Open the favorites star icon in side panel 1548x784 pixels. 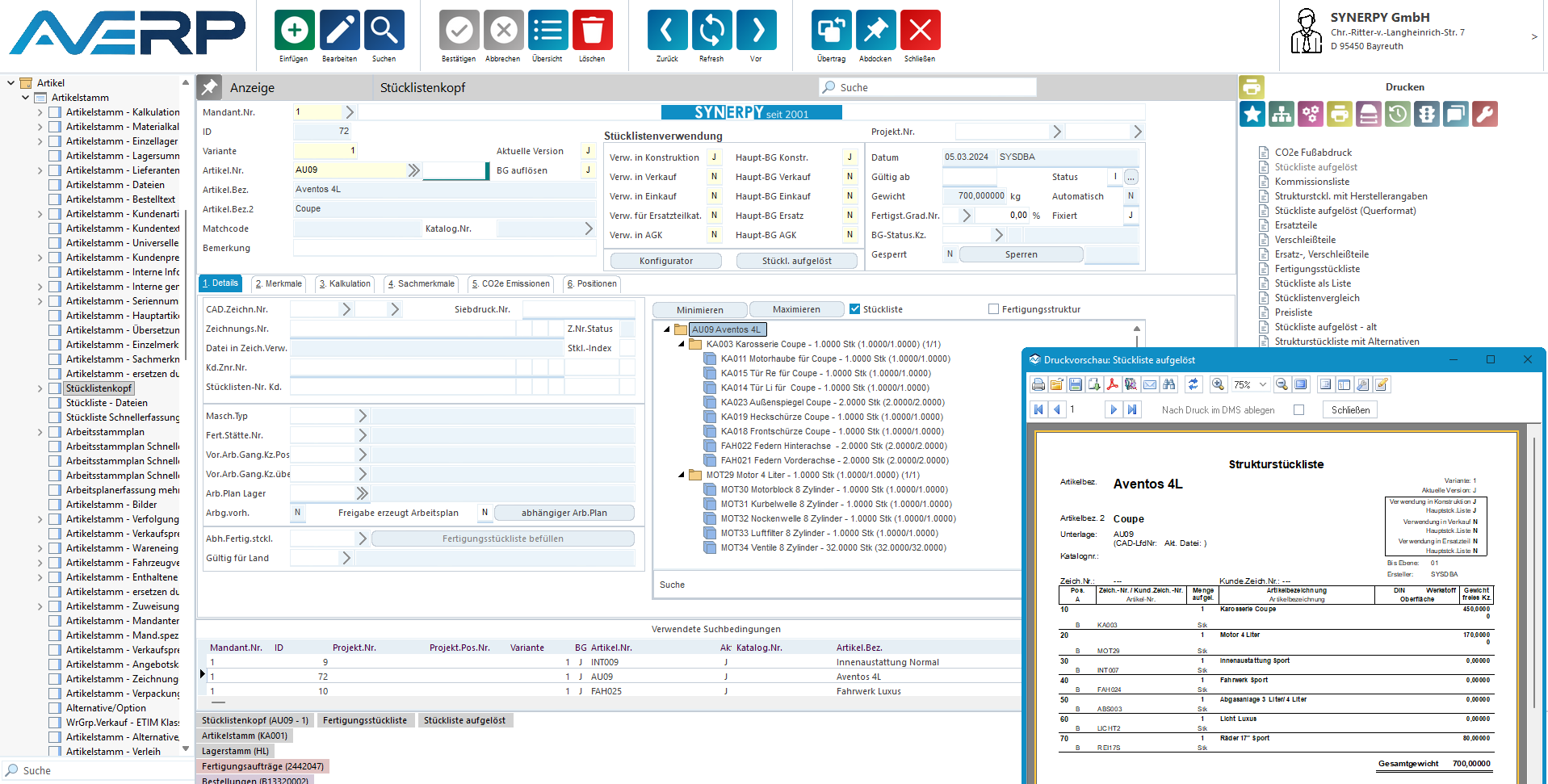pos(1252,115)
